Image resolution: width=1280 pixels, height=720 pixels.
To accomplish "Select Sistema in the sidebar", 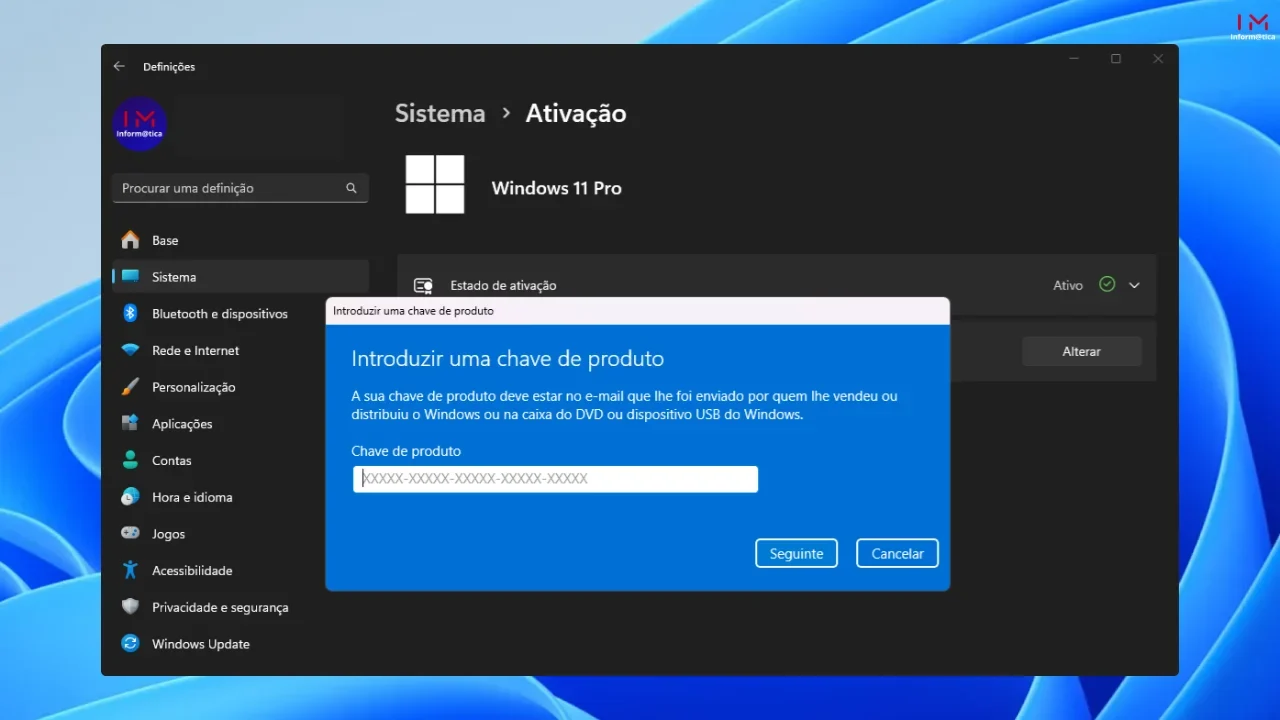I will tap(240, 277).
